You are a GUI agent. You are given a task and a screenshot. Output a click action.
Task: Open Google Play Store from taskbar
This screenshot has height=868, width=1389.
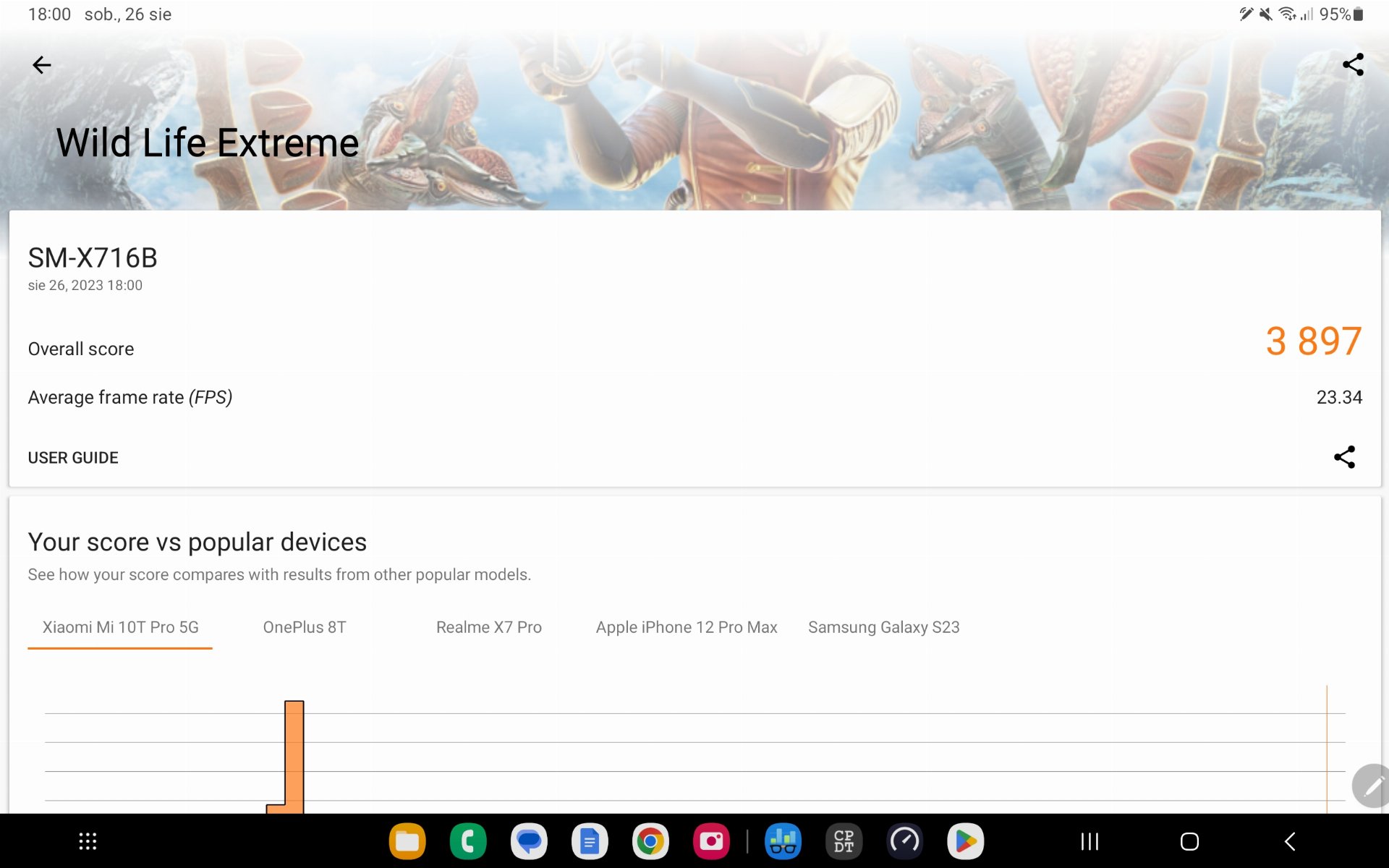click(965, 841)
